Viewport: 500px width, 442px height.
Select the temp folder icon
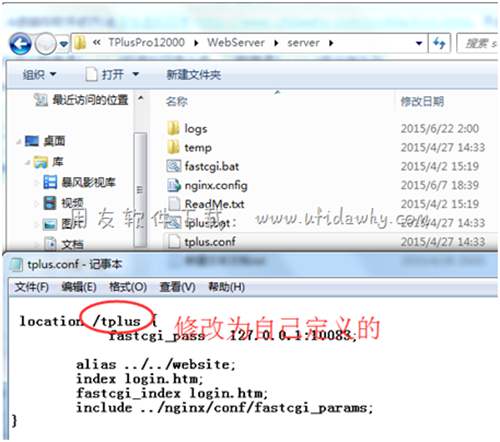pyautogui.click(x=173, y=147)
